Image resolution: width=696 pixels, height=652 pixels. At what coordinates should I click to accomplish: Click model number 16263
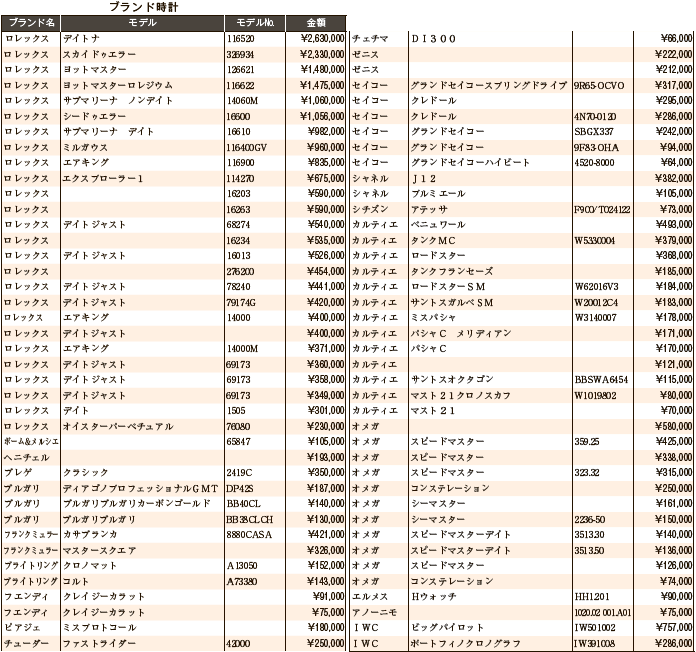point(238,209)
